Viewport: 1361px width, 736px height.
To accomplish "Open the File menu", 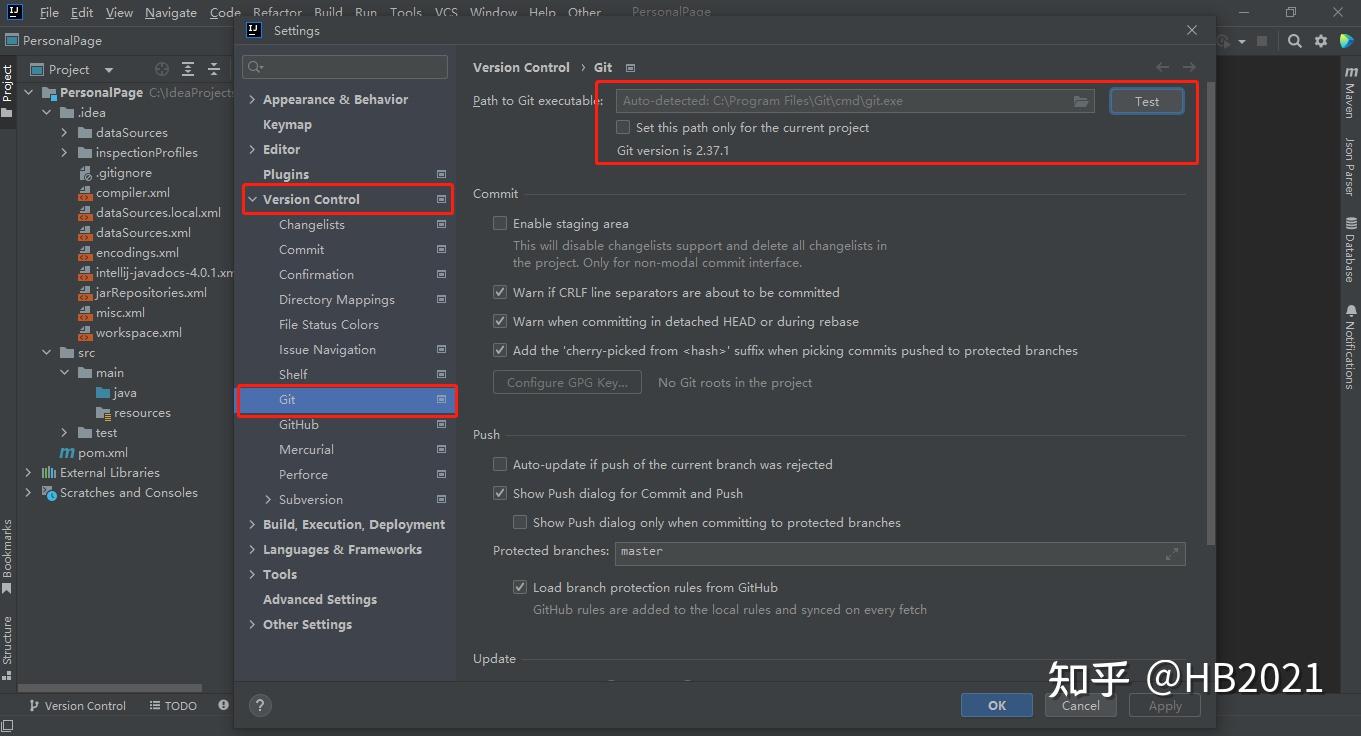I will 49,13.
